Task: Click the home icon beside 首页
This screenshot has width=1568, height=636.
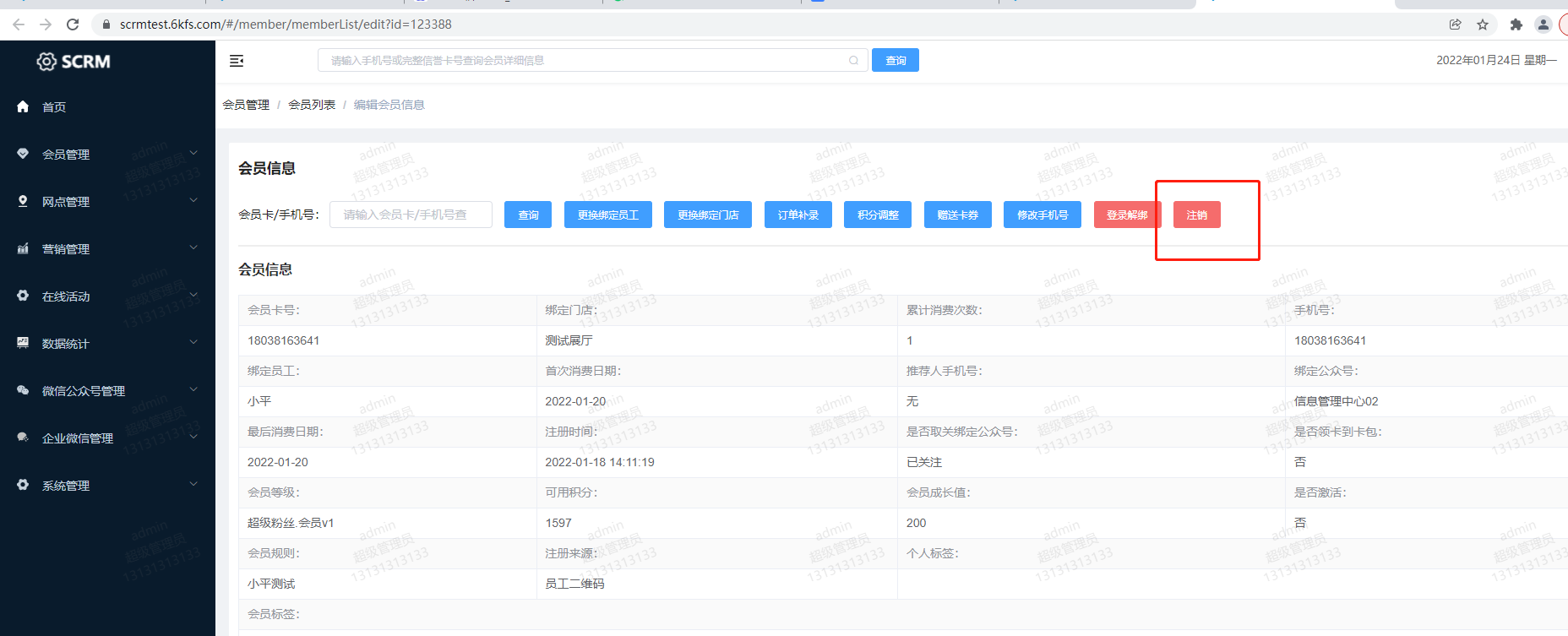Action: [23, 106]
